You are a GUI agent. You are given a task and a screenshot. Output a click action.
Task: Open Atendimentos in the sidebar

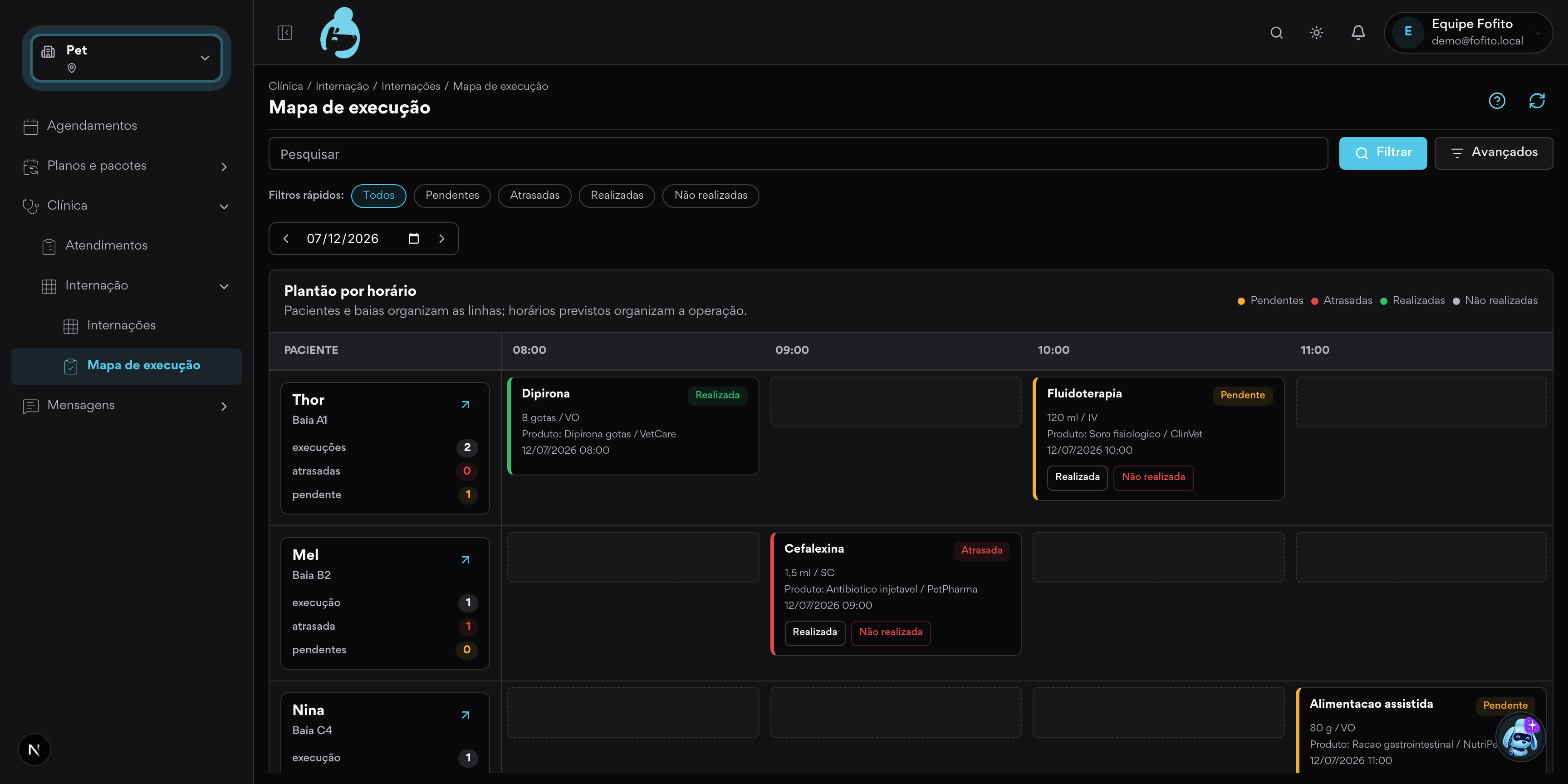tap(127, 246)
